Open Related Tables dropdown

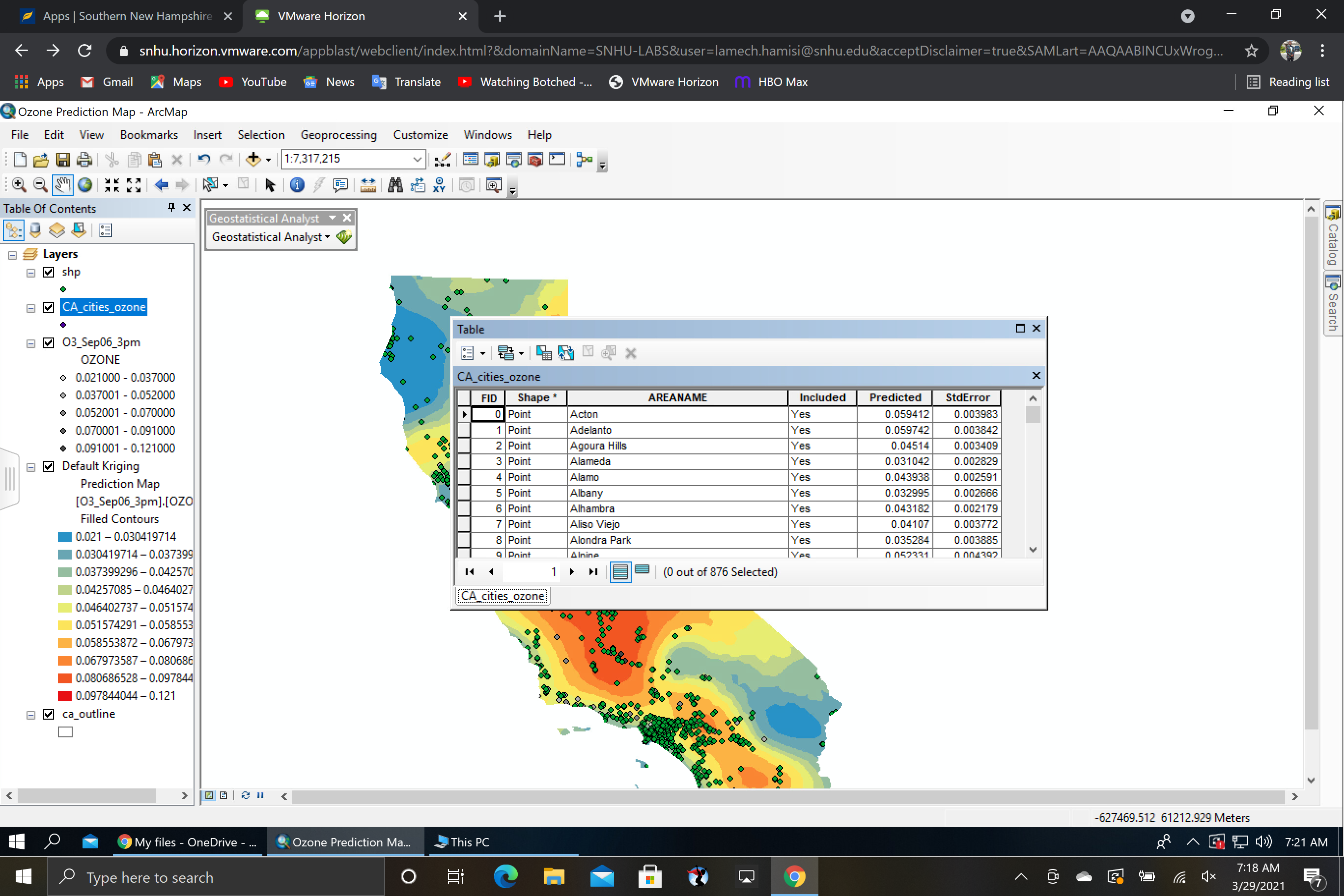tap(511, 353)
